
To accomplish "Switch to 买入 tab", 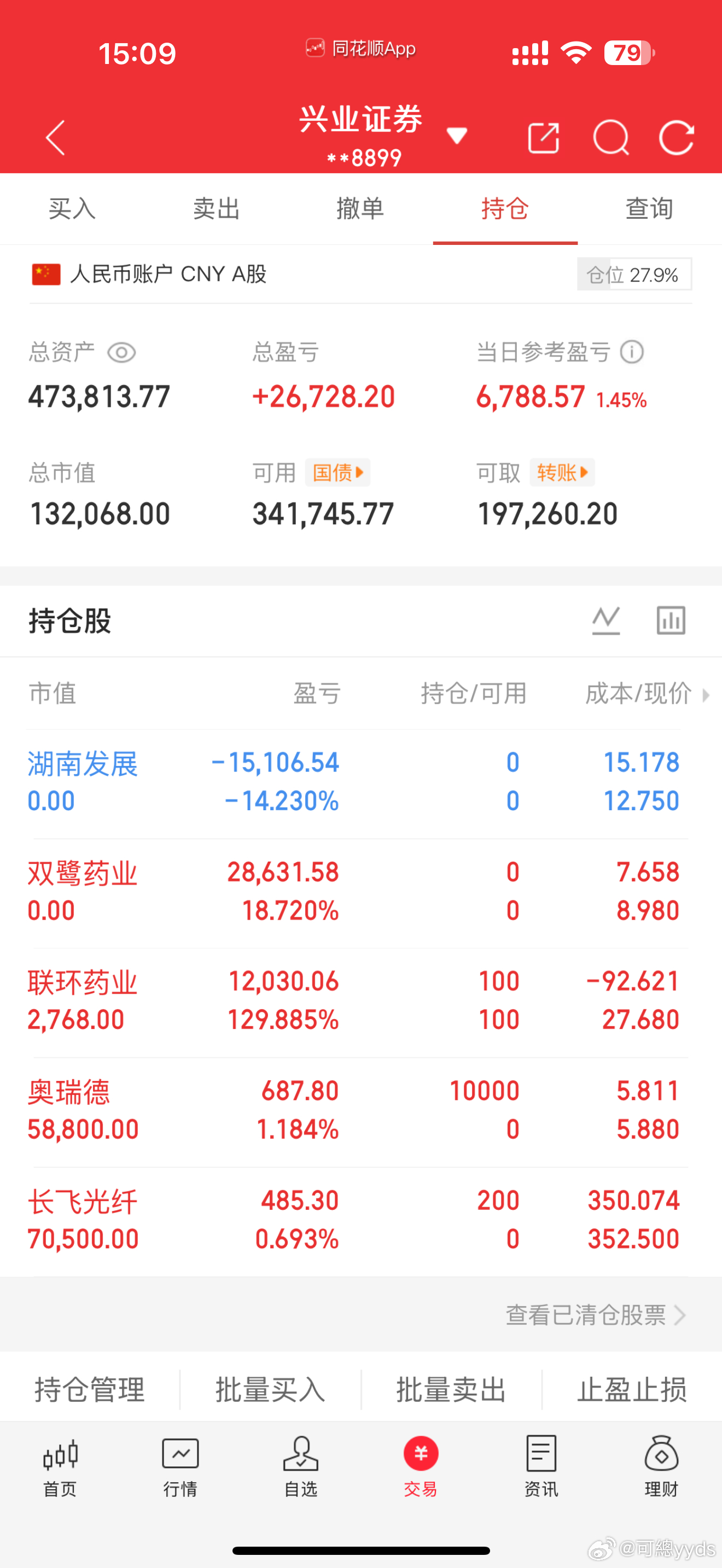I will [72, 209].
